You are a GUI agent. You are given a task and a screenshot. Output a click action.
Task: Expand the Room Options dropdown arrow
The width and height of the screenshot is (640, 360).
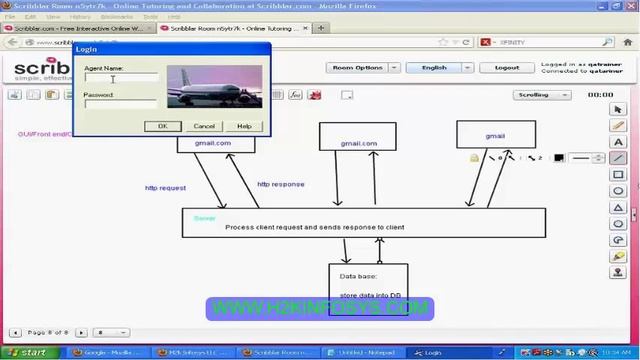(394, 68)
